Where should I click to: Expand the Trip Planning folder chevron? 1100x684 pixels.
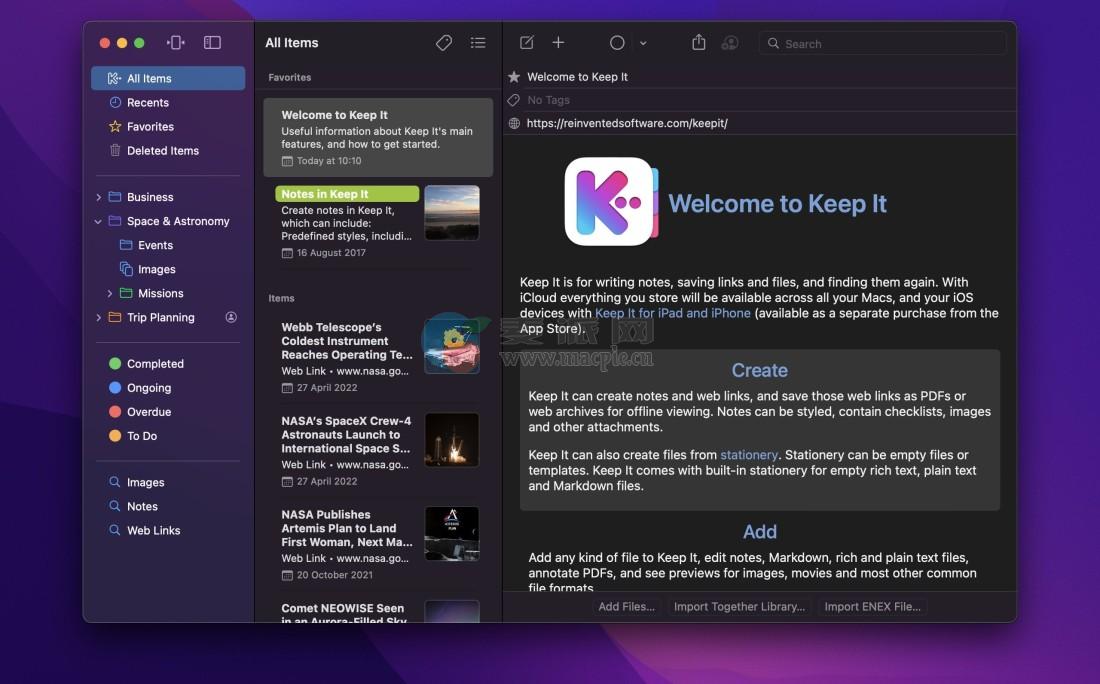tap(98, 317)
